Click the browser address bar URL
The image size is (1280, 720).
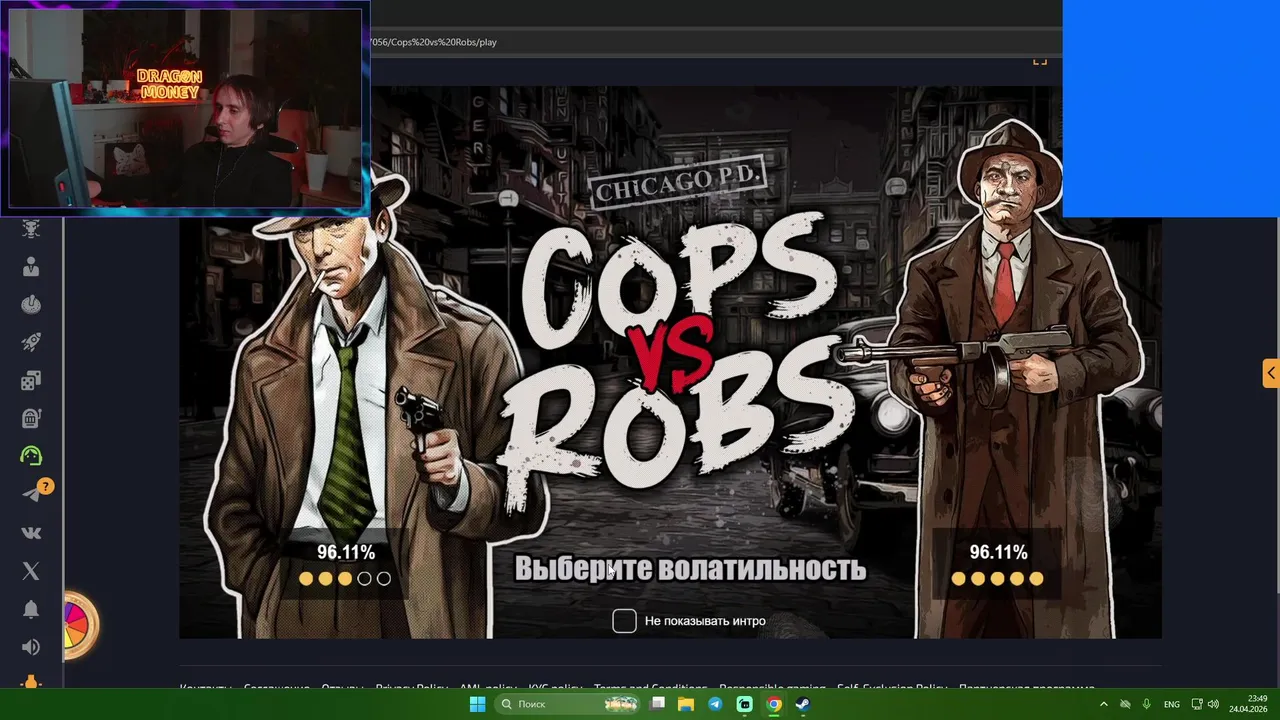coord(433,42)
